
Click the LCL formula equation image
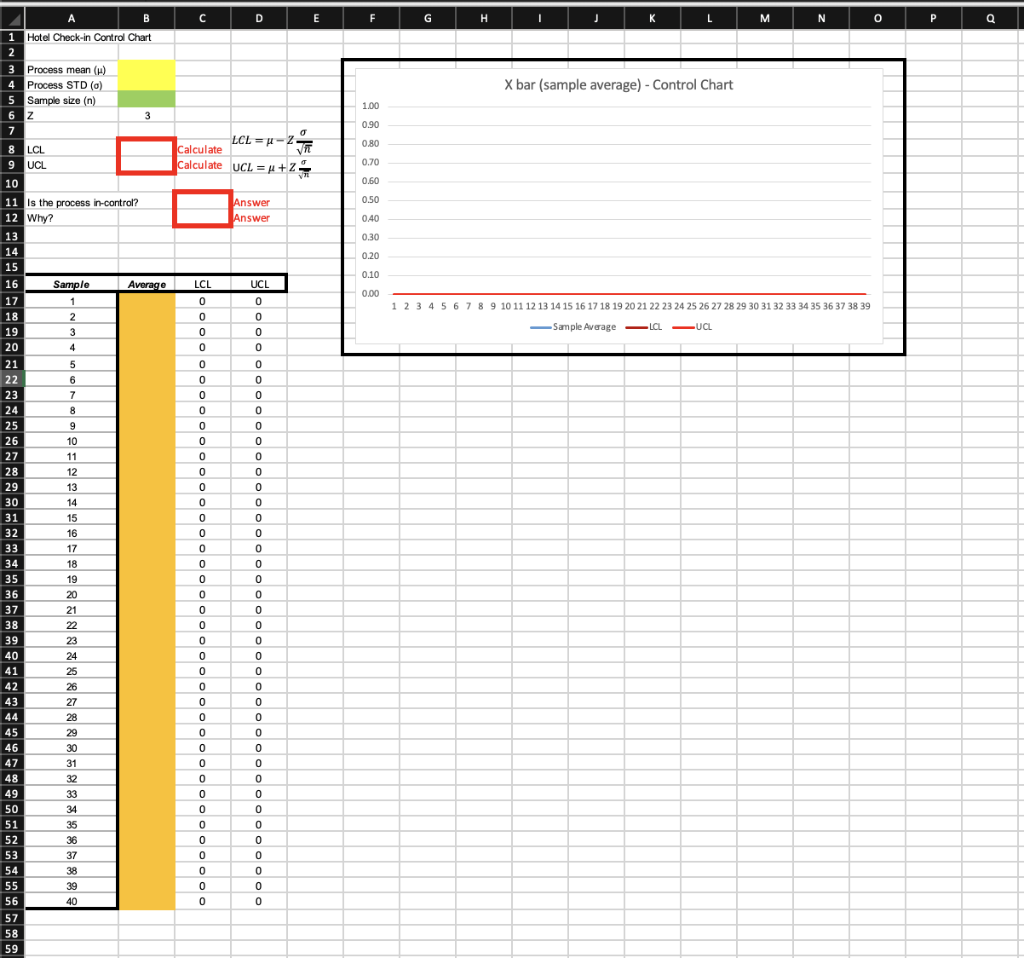coord(272,141)
